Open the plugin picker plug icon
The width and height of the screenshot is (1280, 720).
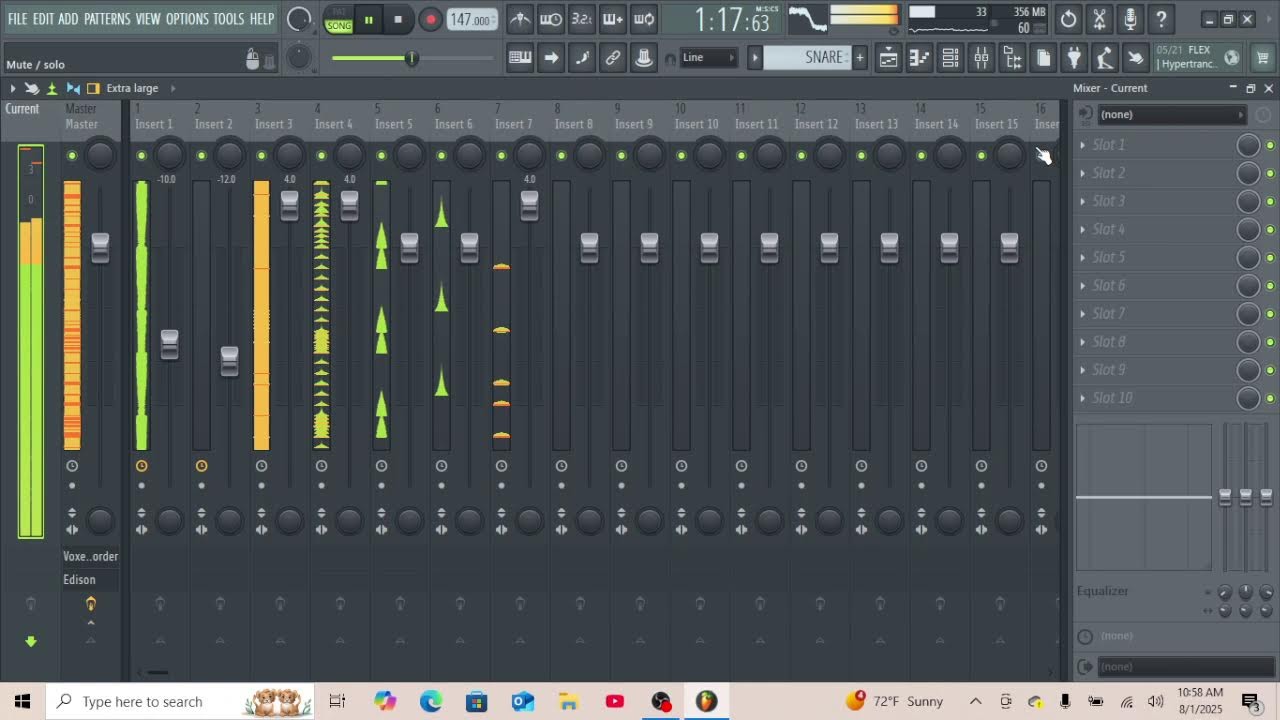tap(1074, 58)
